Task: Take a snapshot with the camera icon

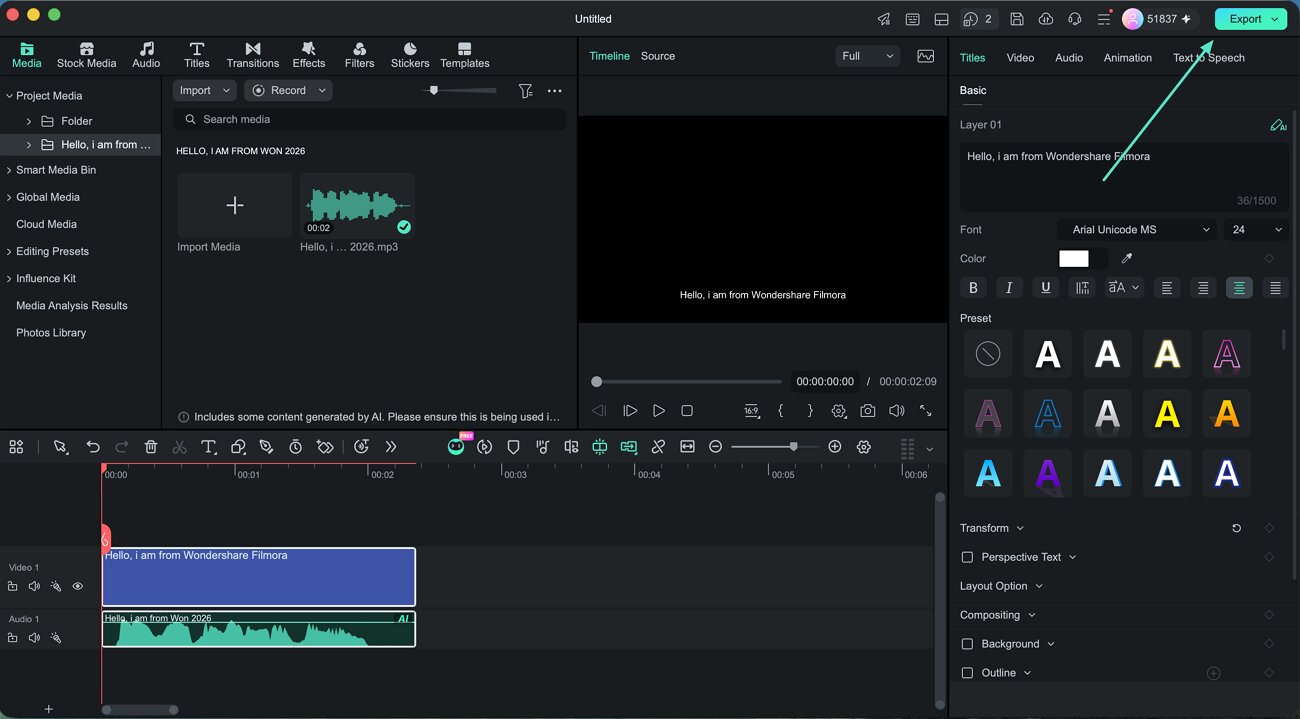Action: click(x=867, y=411)
